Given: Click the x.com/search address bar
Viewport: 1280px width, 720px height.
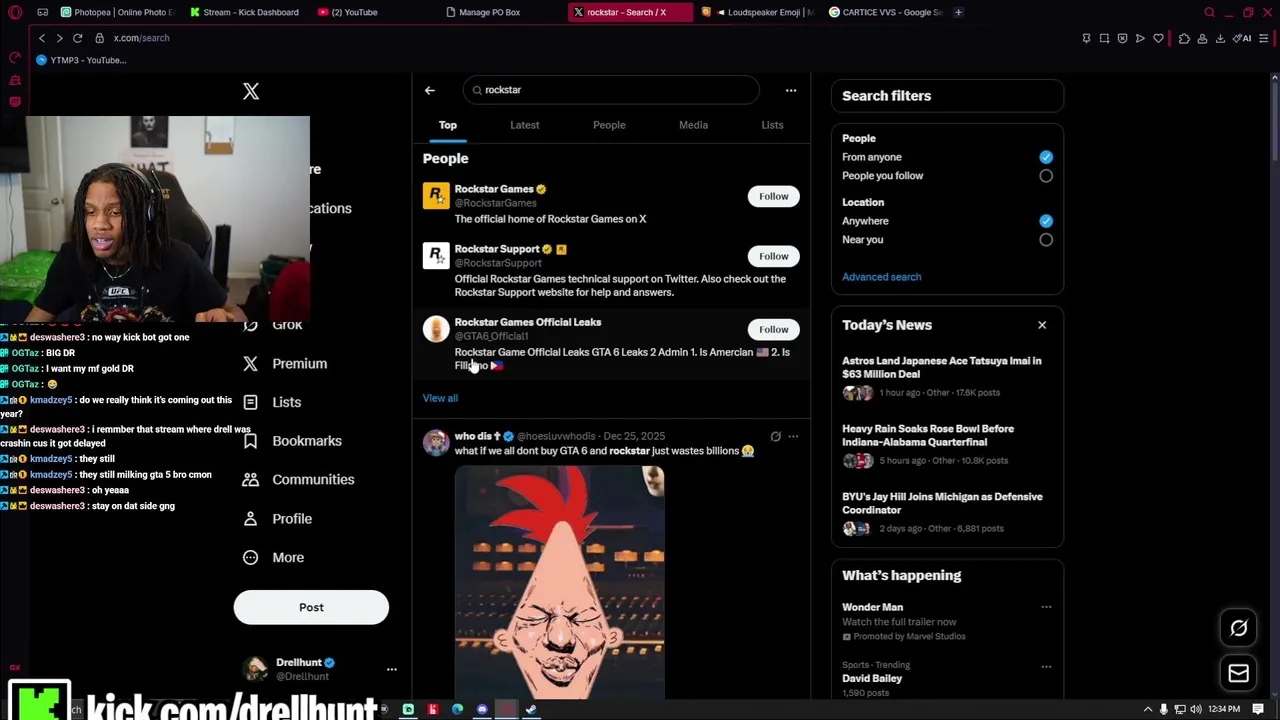Looking at the screenshot, I should pos(141,38).
